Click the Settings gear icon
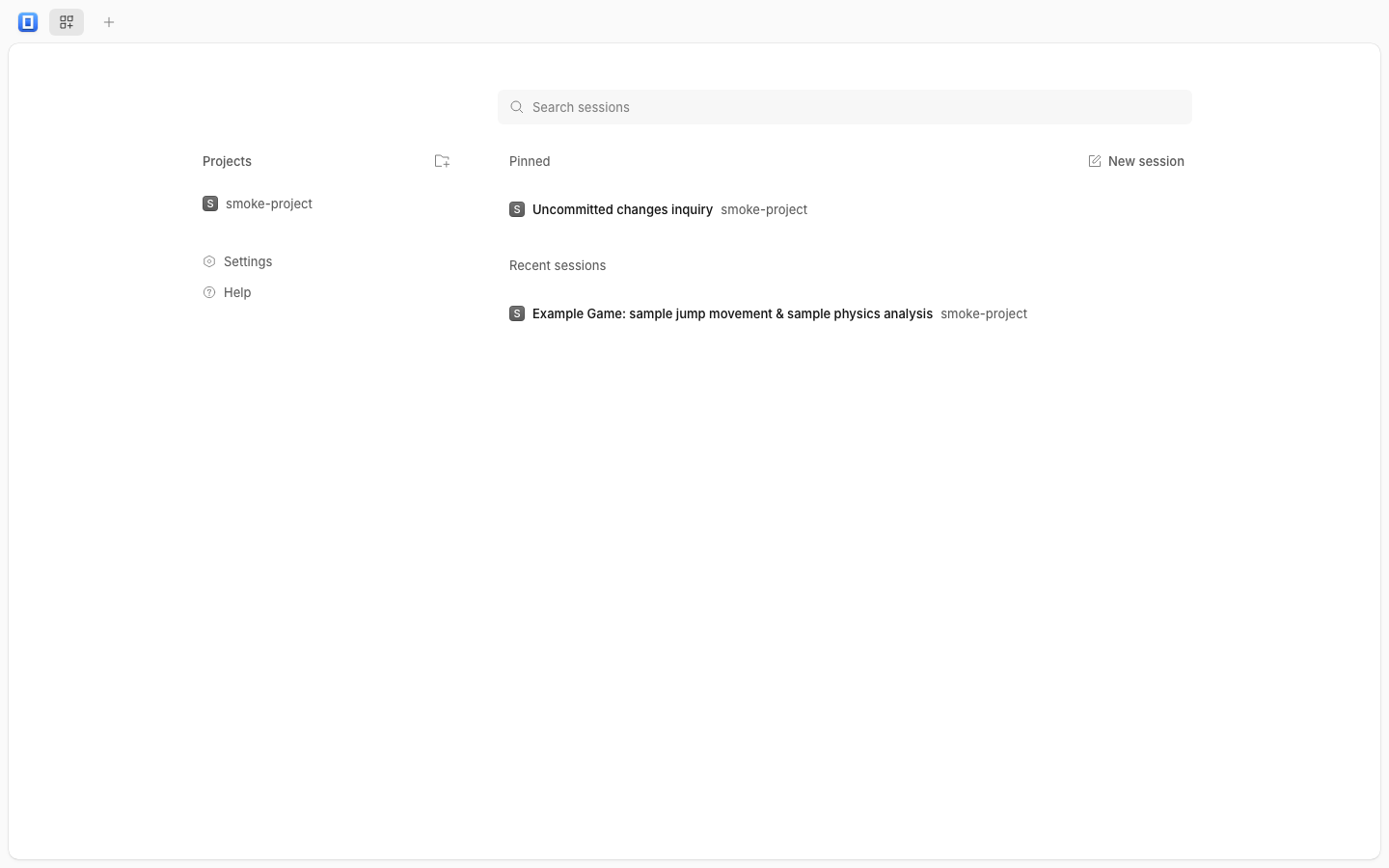 click(209, 261)
